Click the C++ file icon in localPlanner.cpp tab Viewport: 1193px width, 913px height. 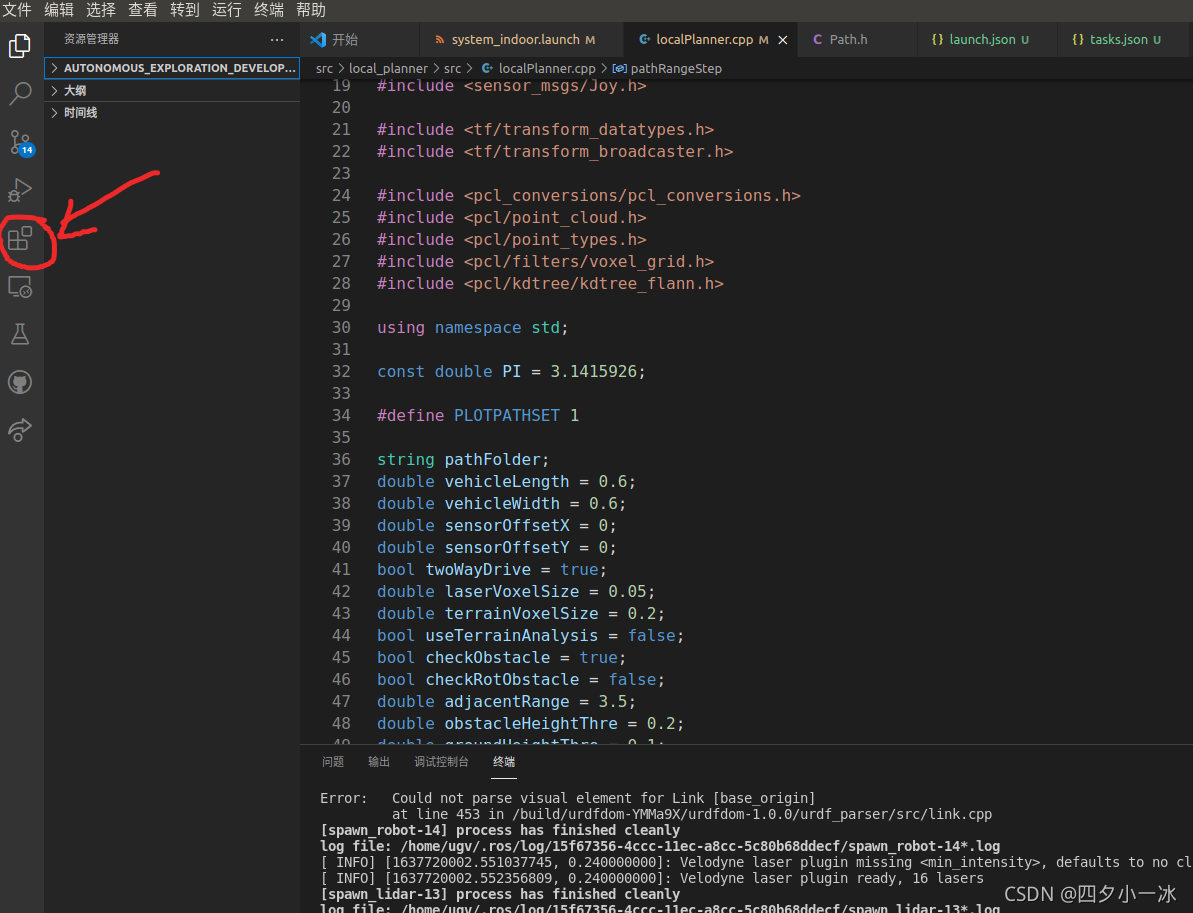pos(644,40)
